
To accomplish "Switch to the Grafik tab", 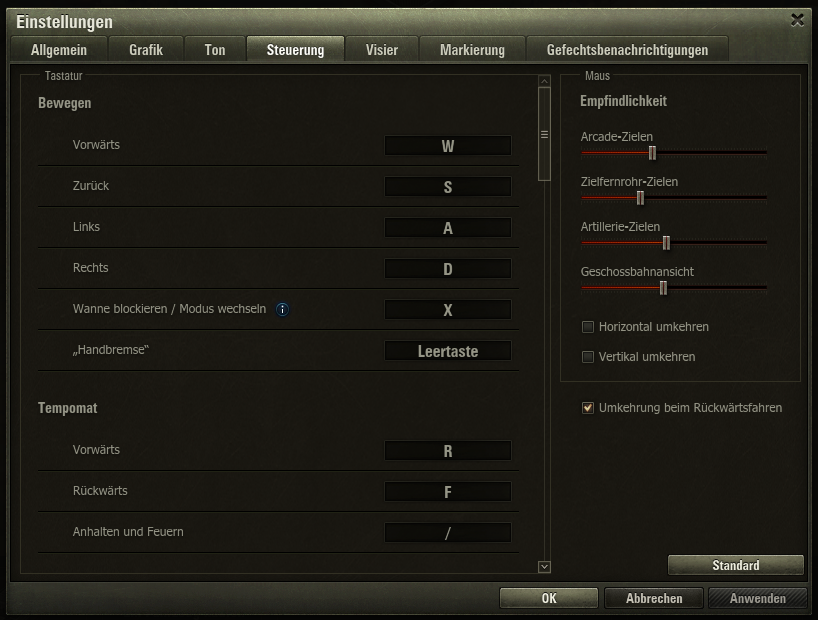I will click(146, 50).
